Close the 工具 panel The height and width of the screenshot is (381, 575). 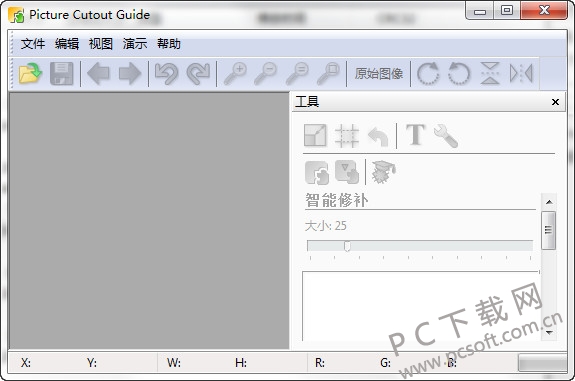(x=555, y=102)
